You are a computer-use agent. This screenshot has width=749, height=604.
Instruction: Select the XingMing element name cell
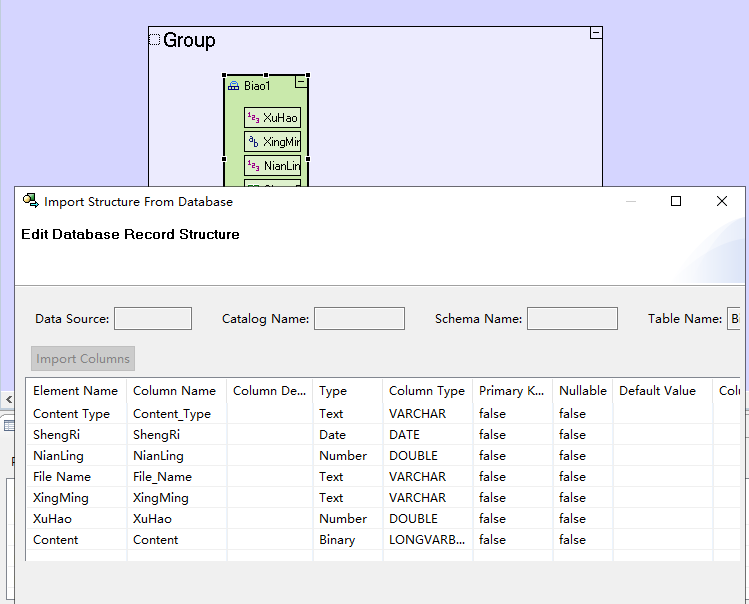pyautogui.click(x=76, y=497)
